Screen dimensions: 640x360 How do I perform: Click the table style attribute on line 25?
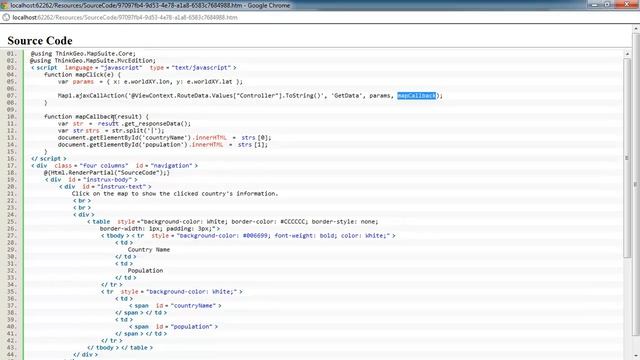click(x=248, y=222)
